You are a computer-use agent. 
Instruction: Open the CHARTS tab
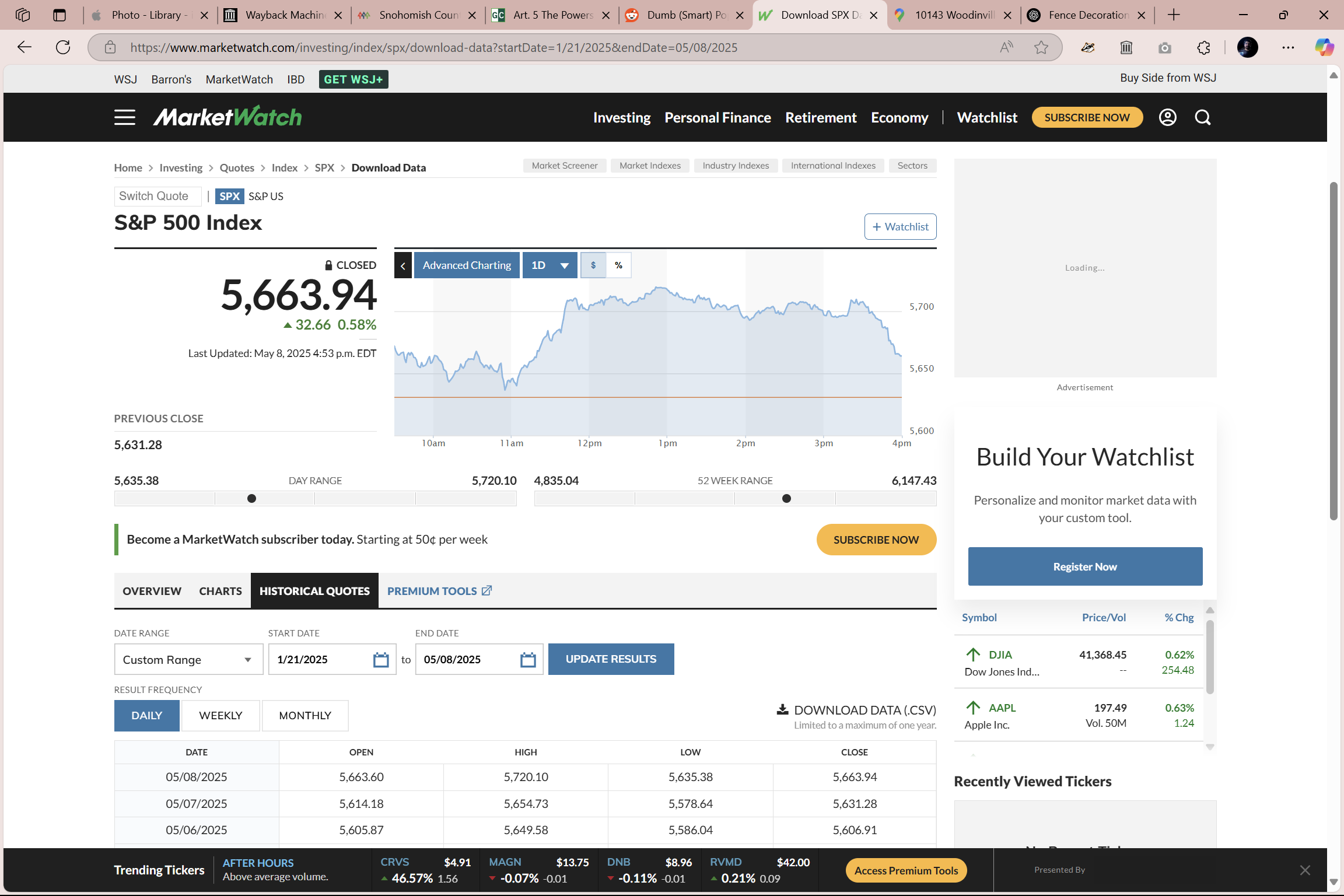pos(220,591)
